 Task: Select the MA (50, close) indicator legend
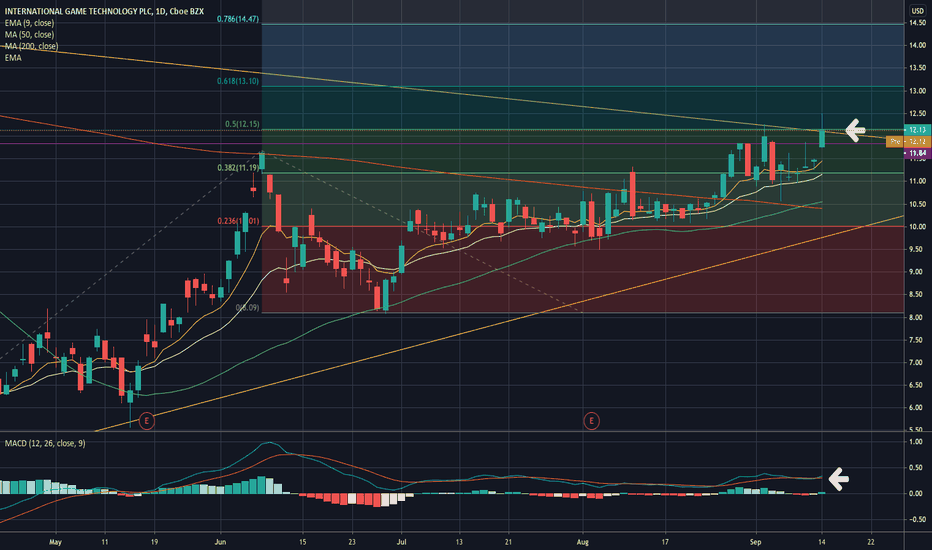29,34
